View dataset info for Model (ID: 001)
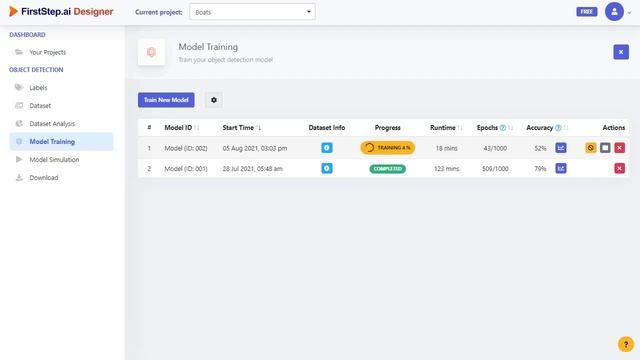This screenshot has width=640, height=360. 327,168
